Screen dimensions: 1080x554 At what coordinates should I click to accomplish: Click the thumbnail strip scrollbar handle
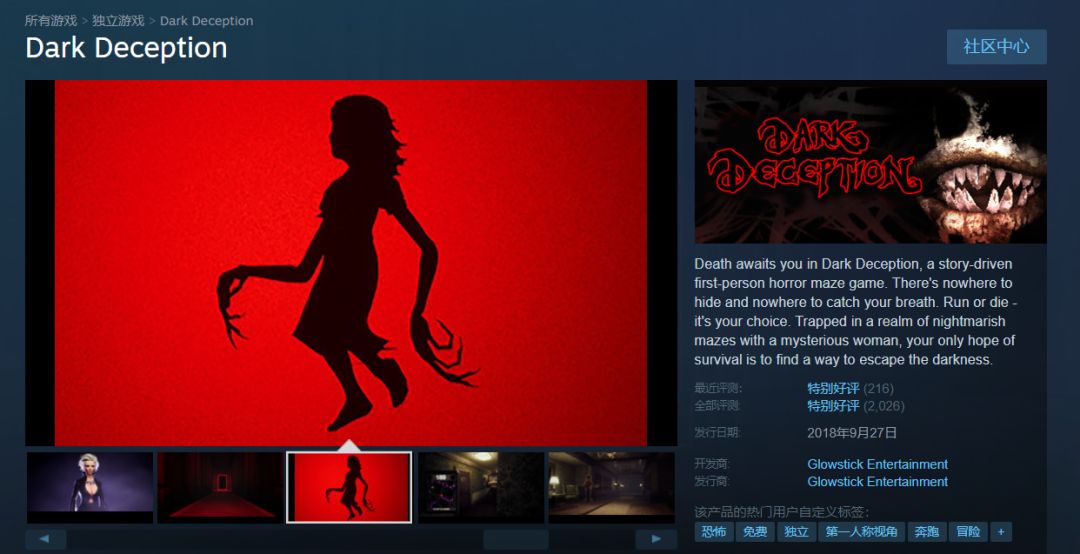pyautogui.click(x=516, y=539)
